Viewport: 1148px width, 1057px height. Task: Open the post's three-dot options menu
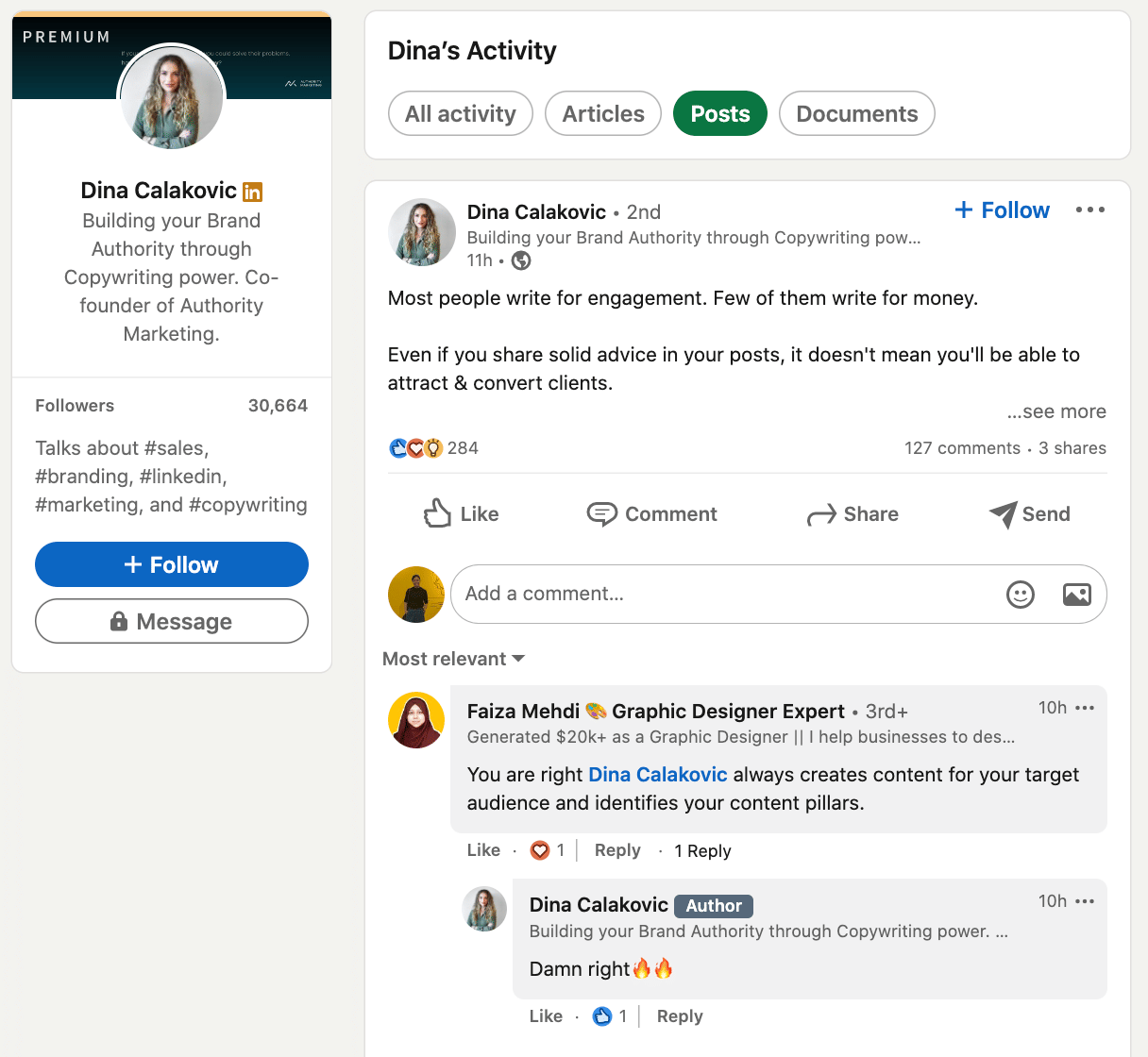pyautogui.click(x=1089, y=210)
